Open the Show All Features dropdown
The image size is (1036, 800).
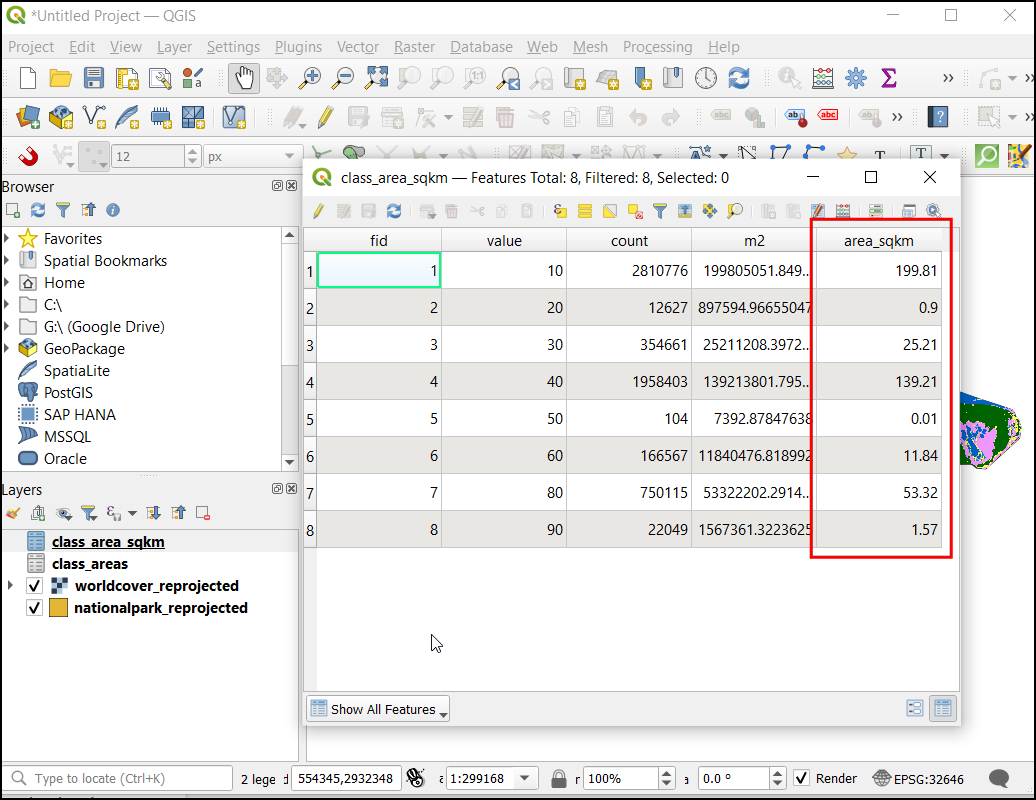[377, 709]
